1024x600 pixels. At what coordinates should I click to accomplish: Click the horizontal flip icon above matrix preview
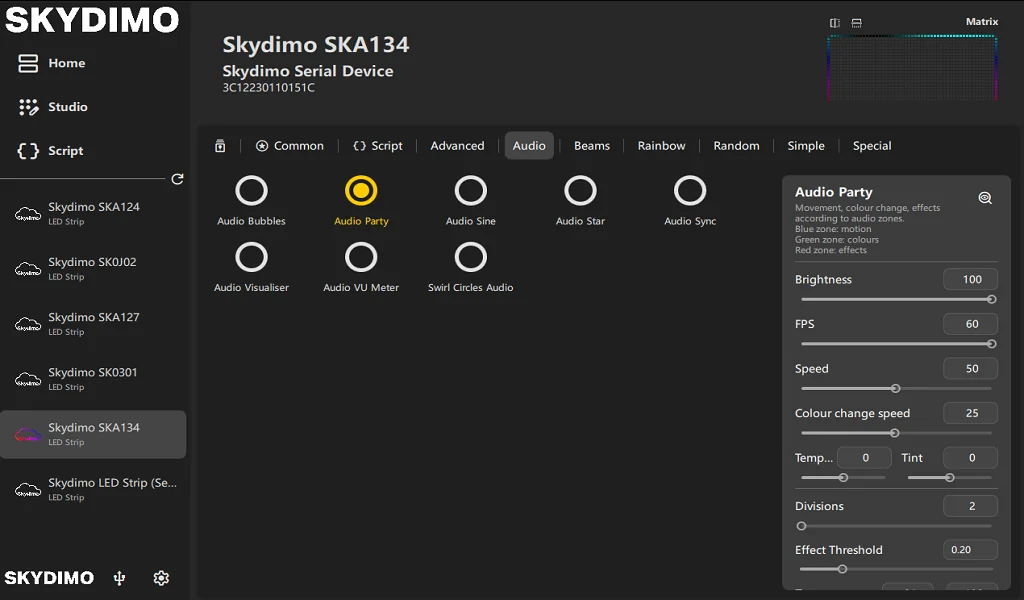(835, 23)
